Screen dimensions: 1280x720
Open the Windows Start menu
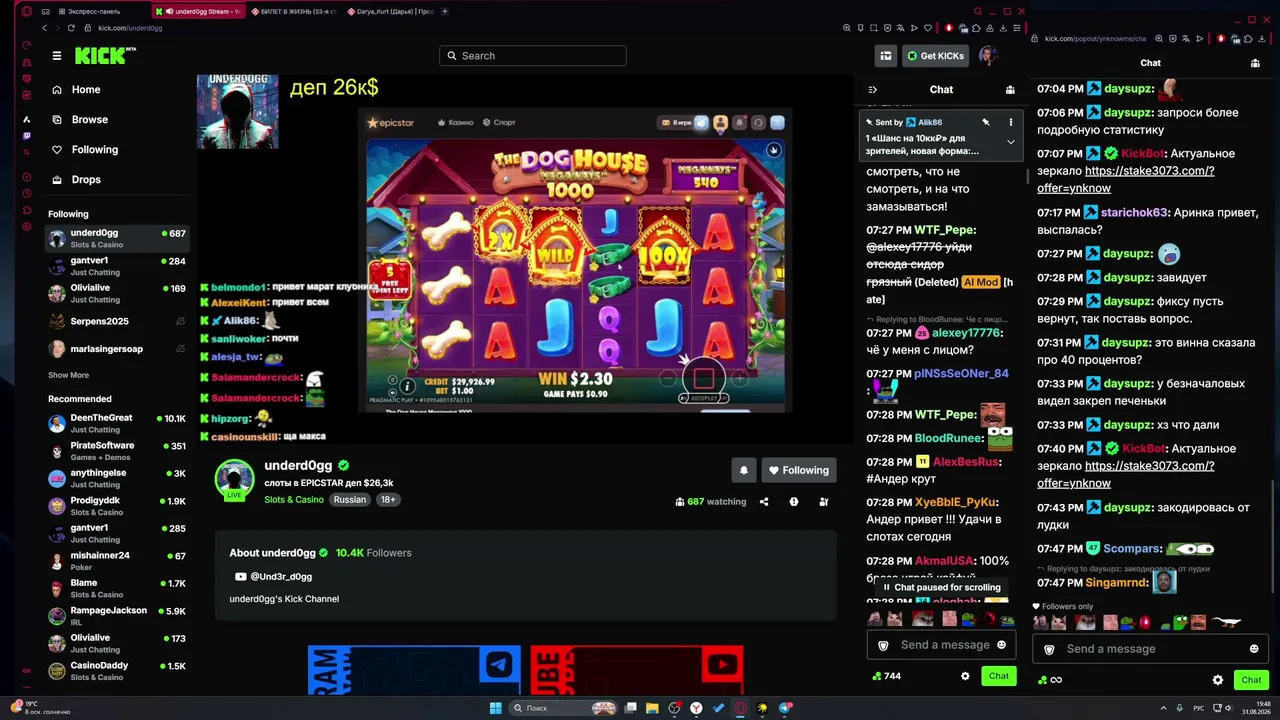point(495,708)
